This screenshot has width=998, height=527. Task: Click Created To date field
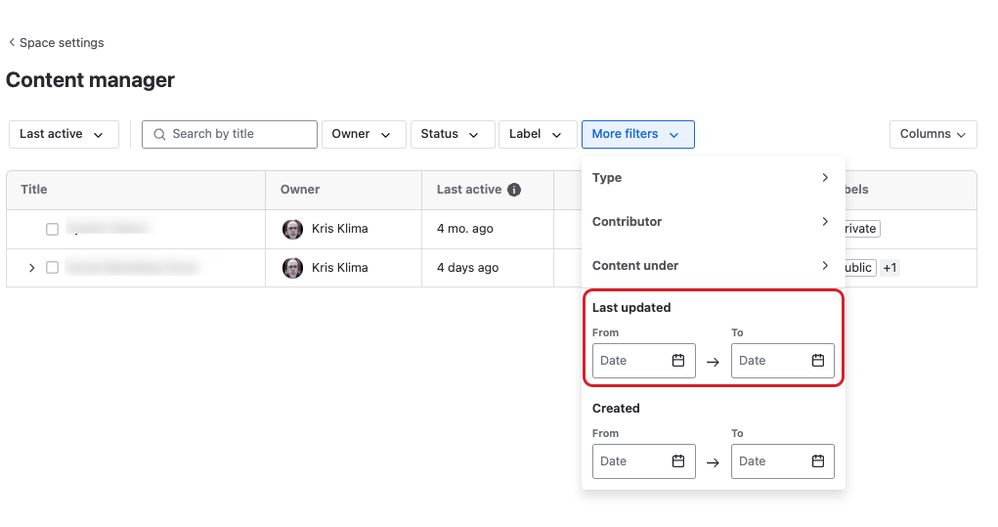782,461
